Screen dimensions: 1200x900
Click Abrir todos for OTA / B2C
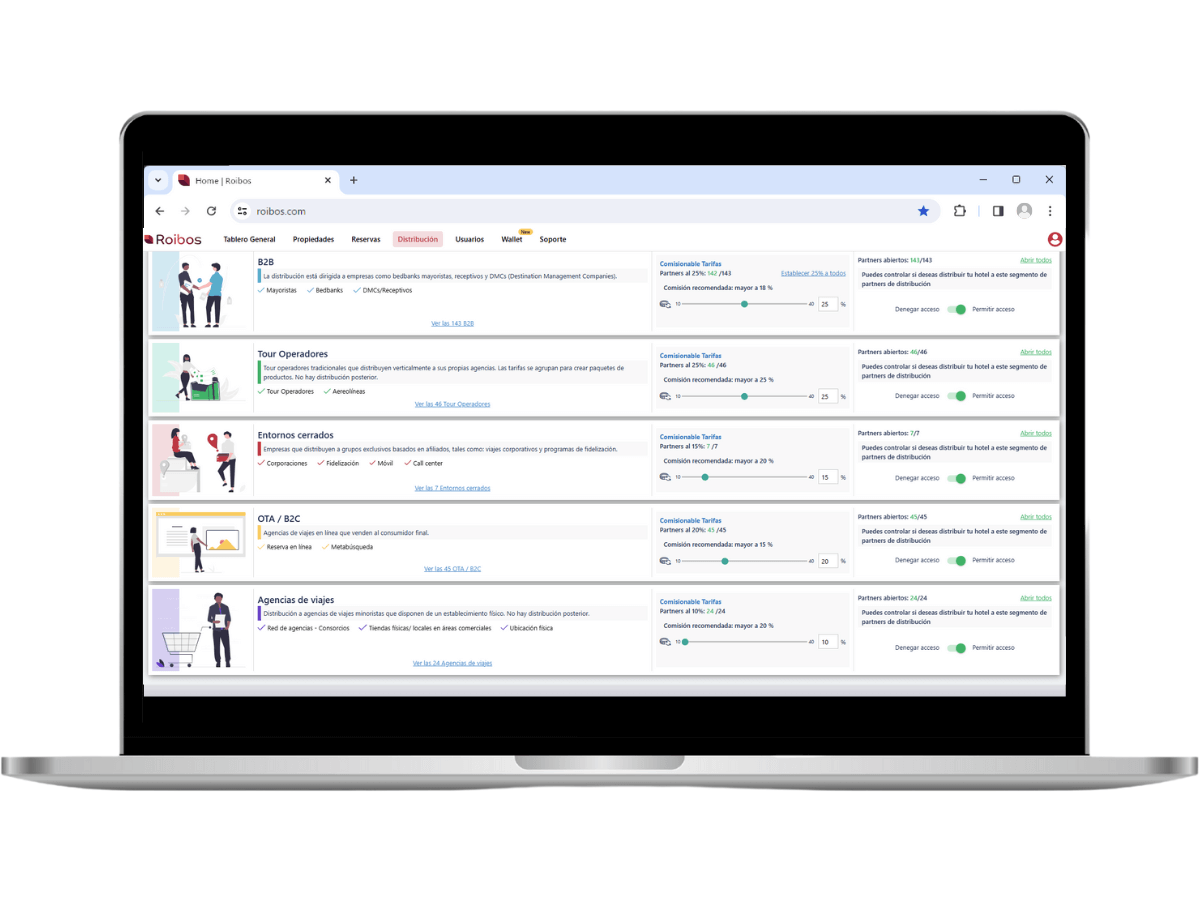[1035, 517]
